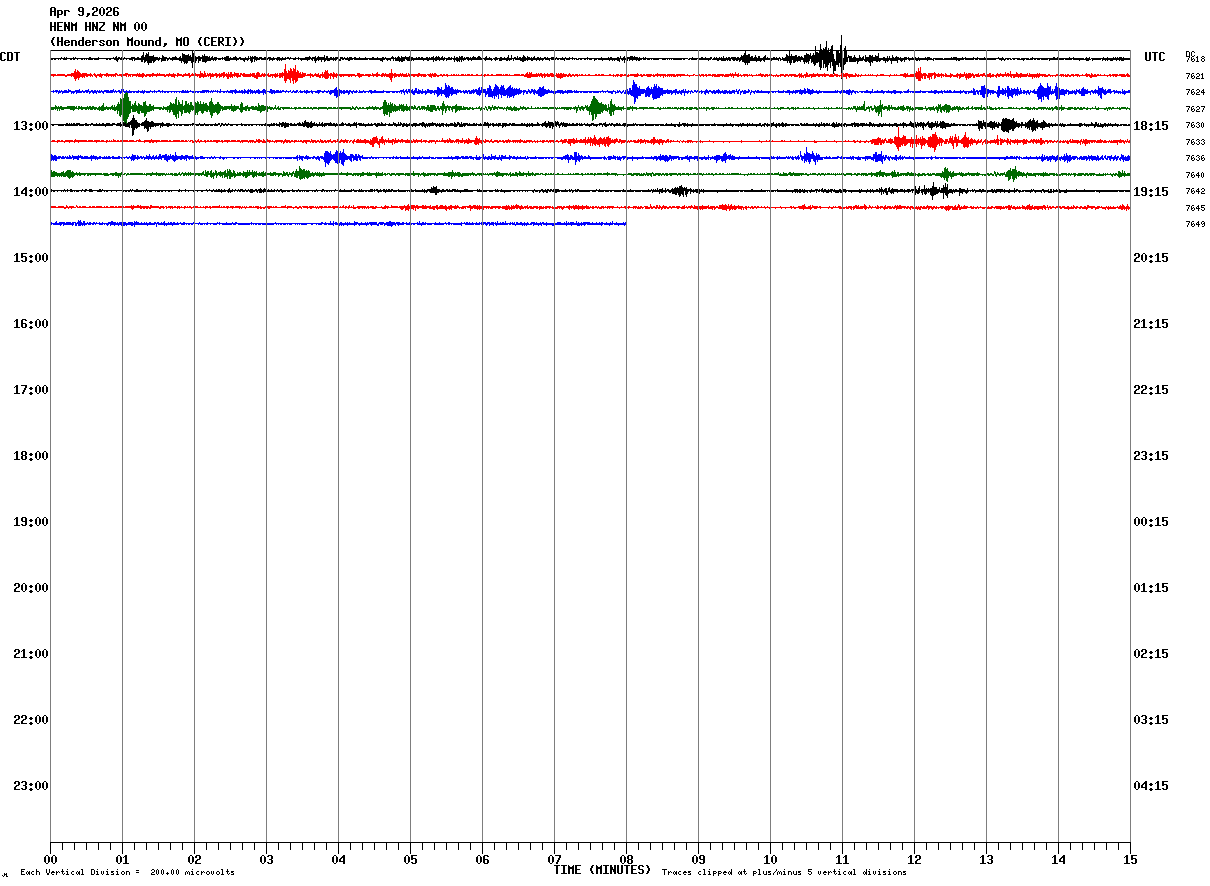The width and height of the screenshot is (1210, 886).
Task: Click the '16:00' CDT hour label
Action: click(31, 324)
